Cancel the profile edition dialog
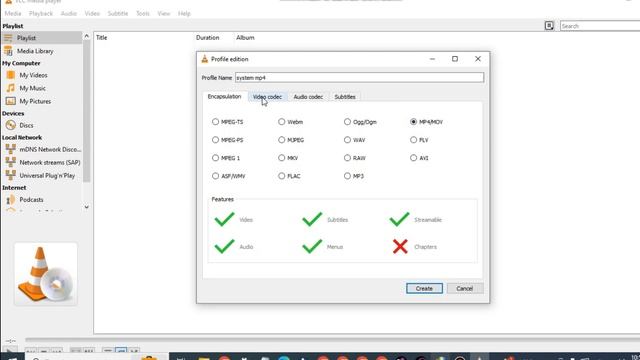The width and height of the screenshot is (640, 360). coord(464,288)
